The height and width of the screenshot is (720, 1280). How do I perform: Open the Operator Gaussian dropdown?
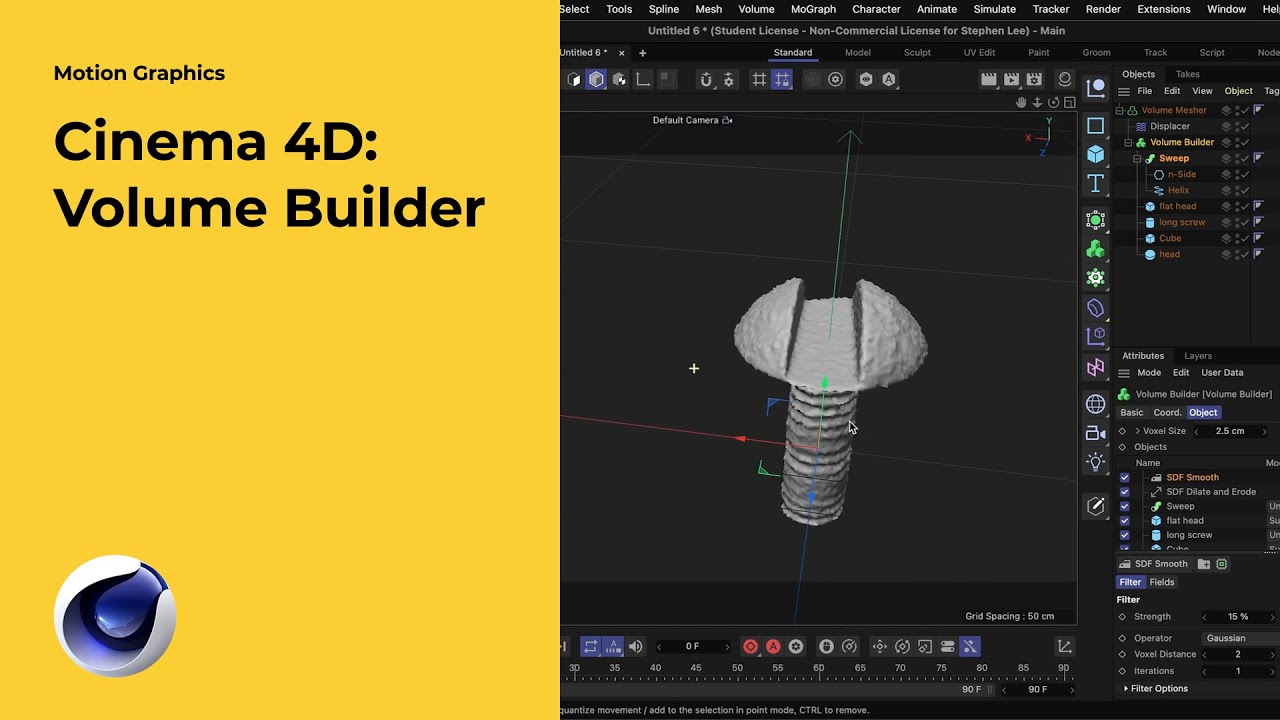(1240, 638)
